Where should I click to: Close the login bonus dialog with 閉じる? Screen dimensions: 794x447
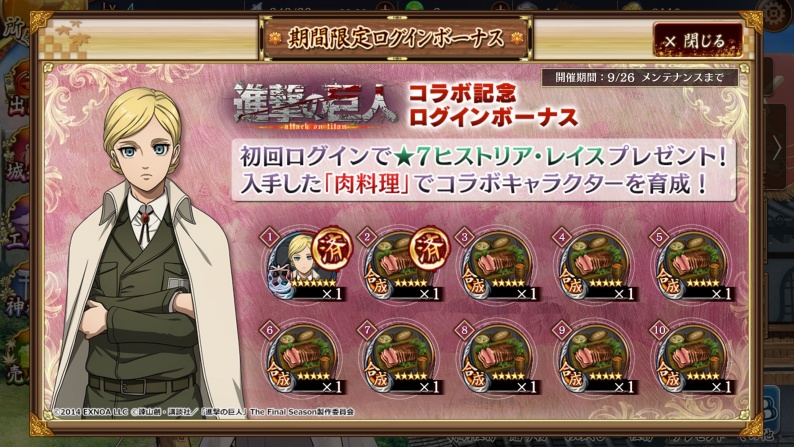point(698,40)
